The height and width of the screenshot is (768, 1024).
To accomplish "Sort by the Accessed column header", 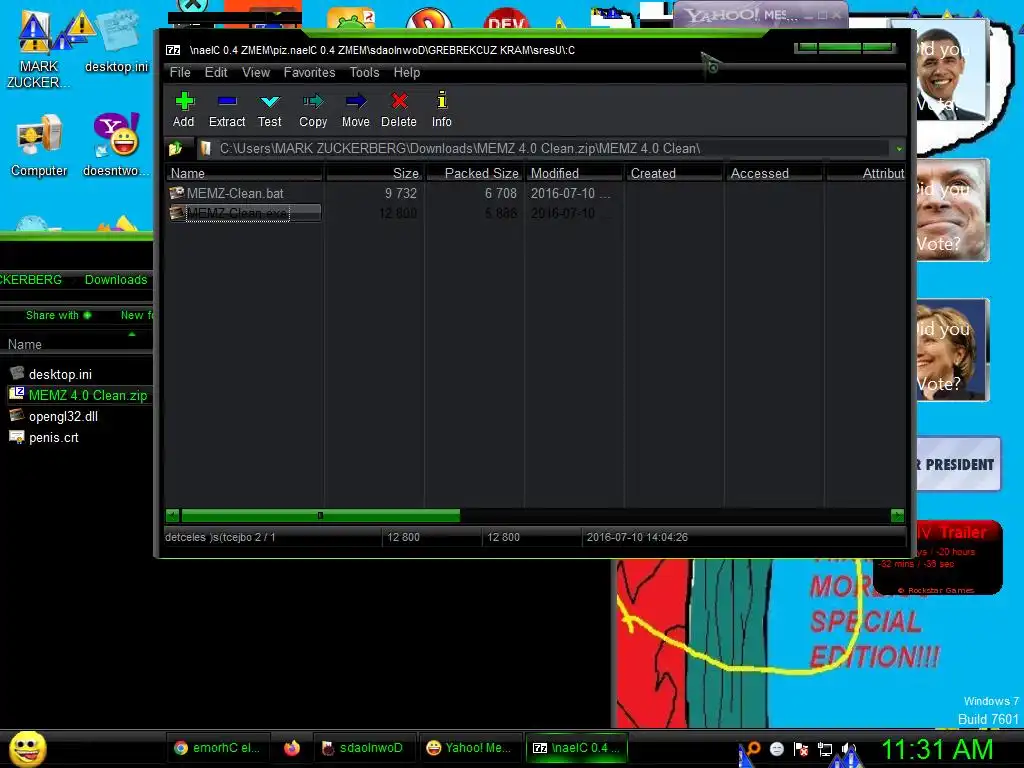I will (774, 173).
